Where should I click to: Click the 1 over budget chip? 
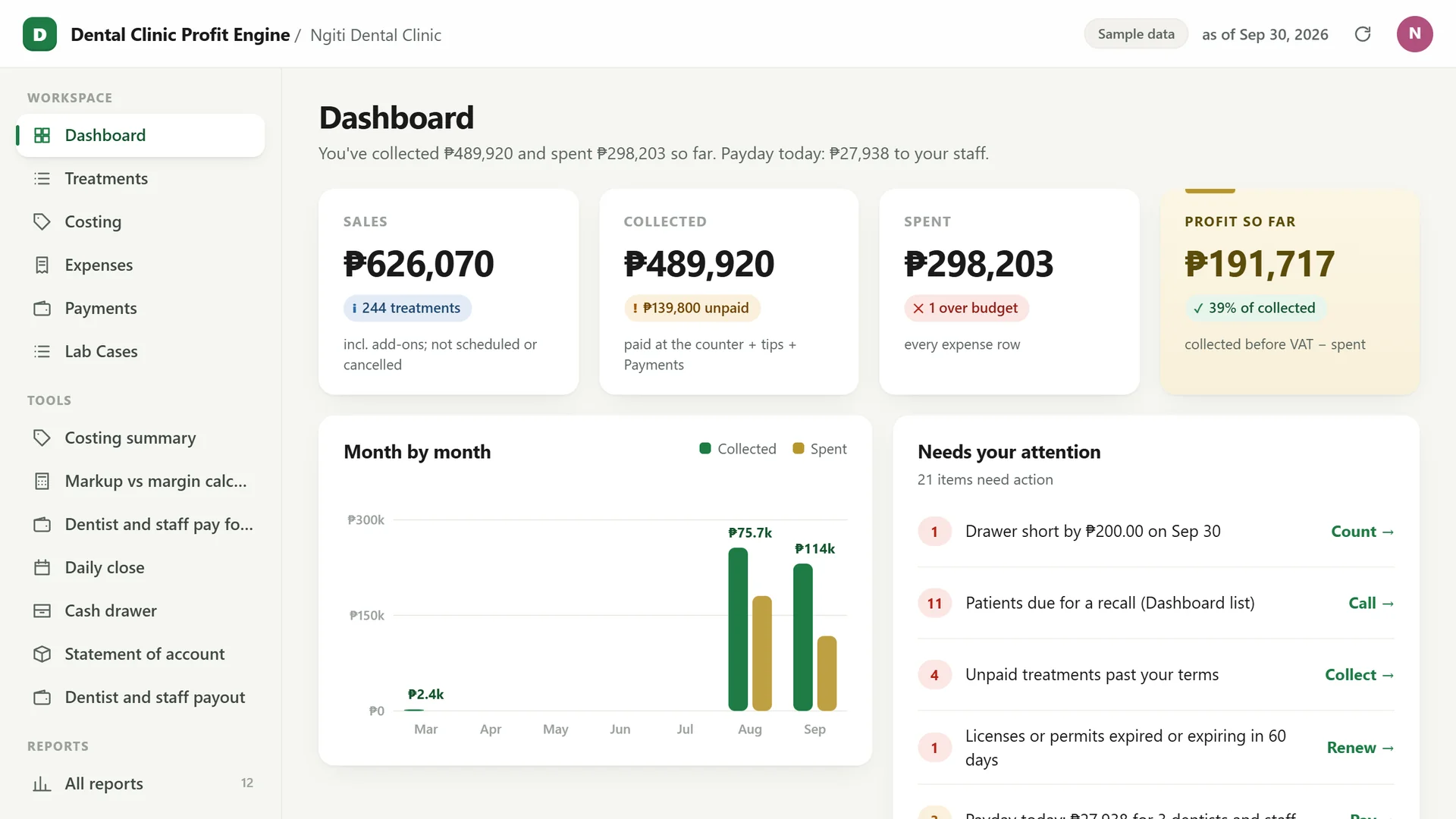[x=966, y=308]
